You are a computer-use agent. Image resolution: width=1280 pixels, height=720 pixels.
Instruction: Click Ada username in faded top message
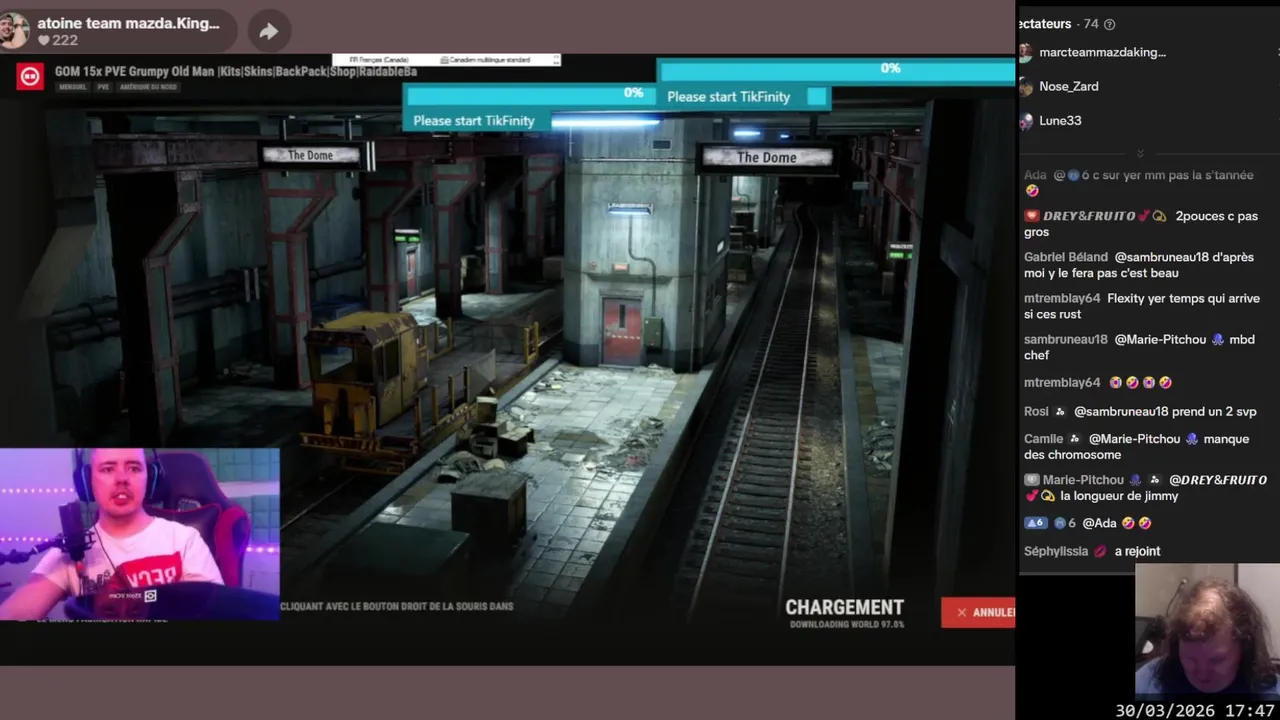coord(1035,175)
